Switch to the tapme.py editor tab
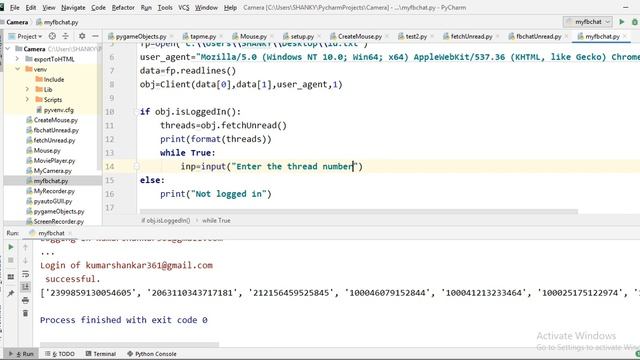 click(x=202, y=36)
